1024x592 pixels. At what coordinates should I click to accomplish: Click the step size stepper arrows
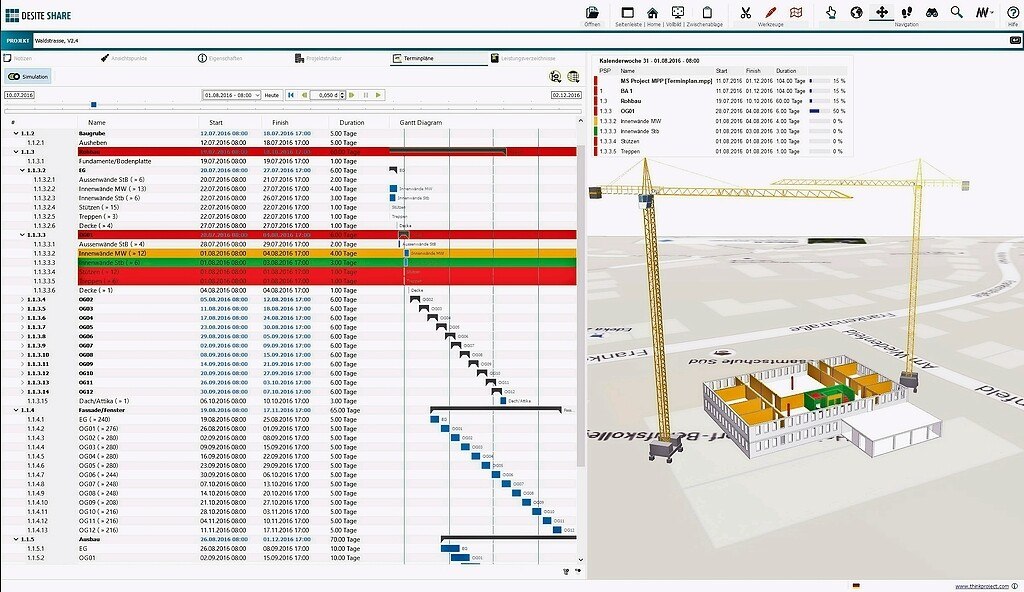coord(343,95)
